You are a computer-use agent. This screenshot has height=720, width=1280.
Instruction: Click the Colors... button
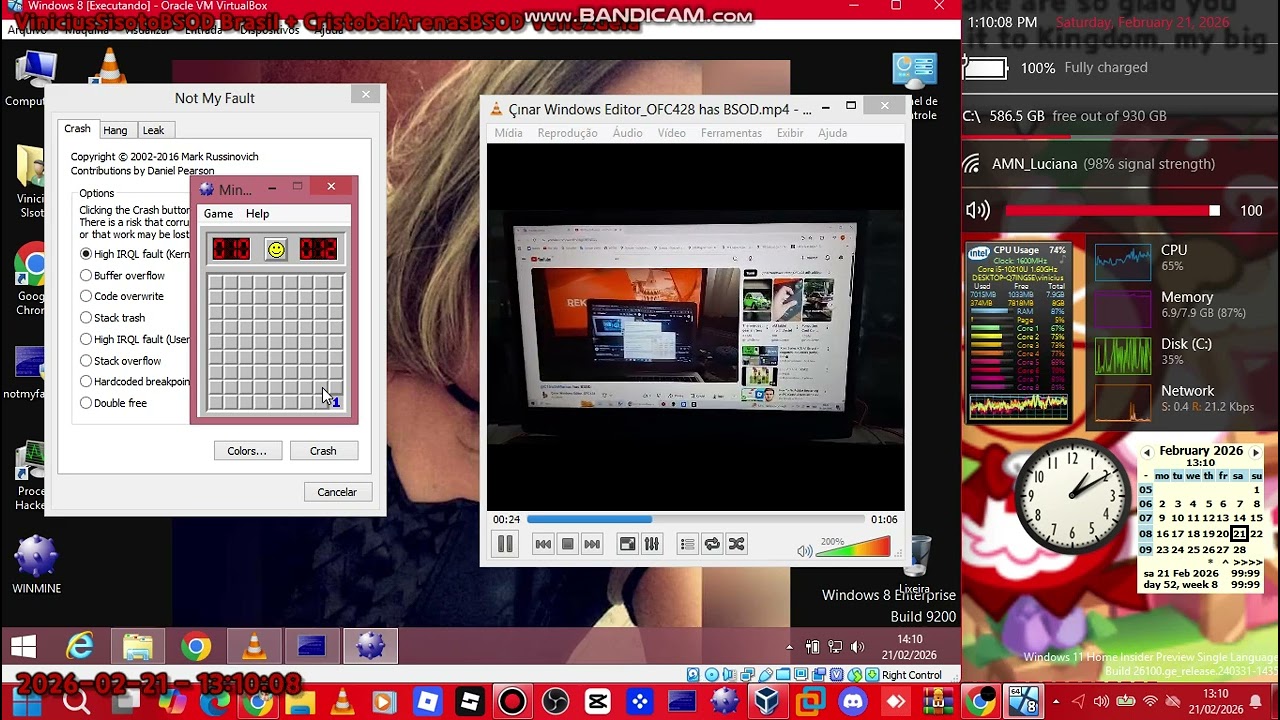pyautogui.click(x=247, y=451)
